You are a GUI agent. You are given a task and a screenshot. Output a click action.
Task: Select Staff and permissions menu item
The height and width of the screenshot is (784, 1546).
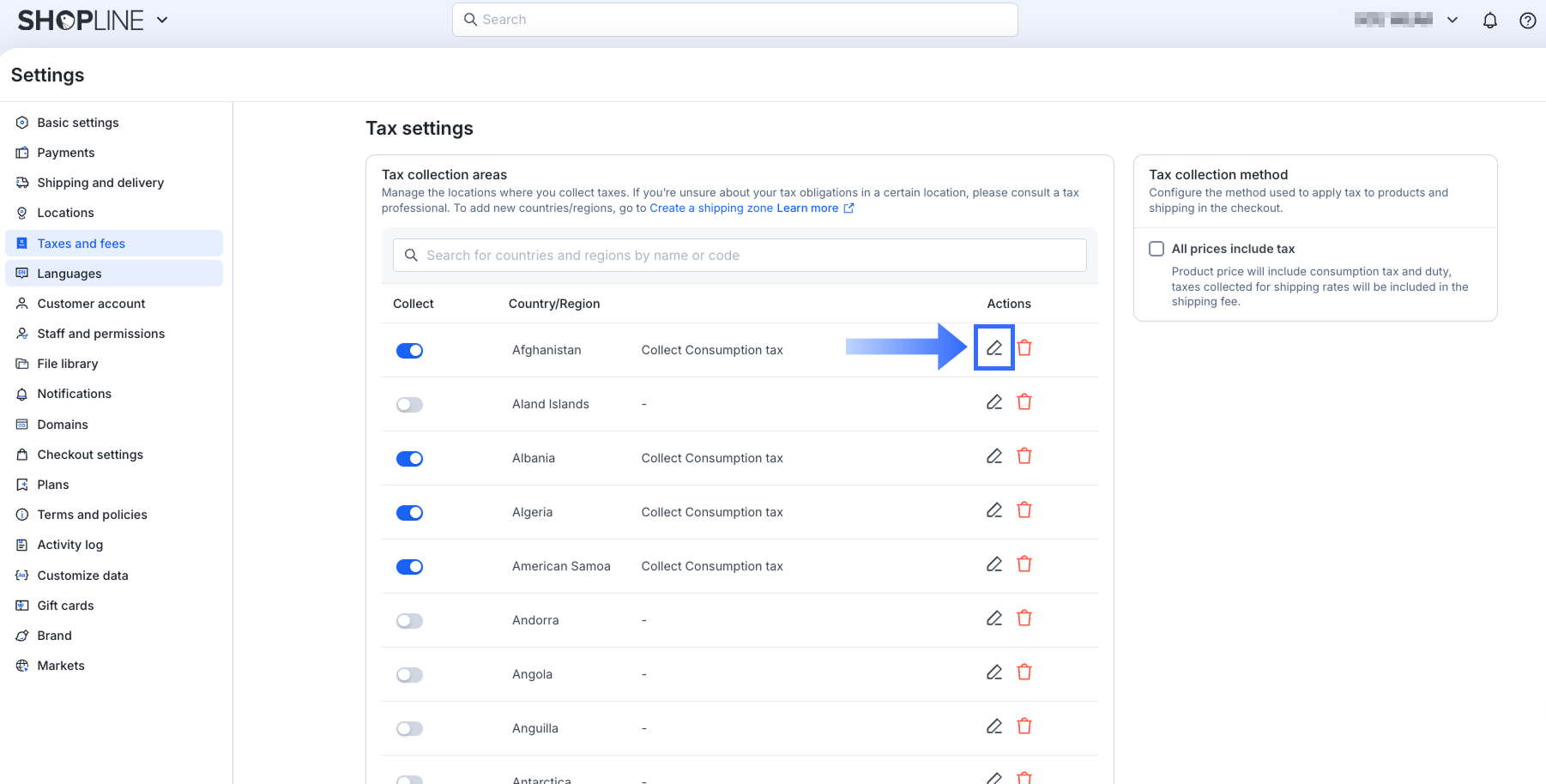point(100,334)
